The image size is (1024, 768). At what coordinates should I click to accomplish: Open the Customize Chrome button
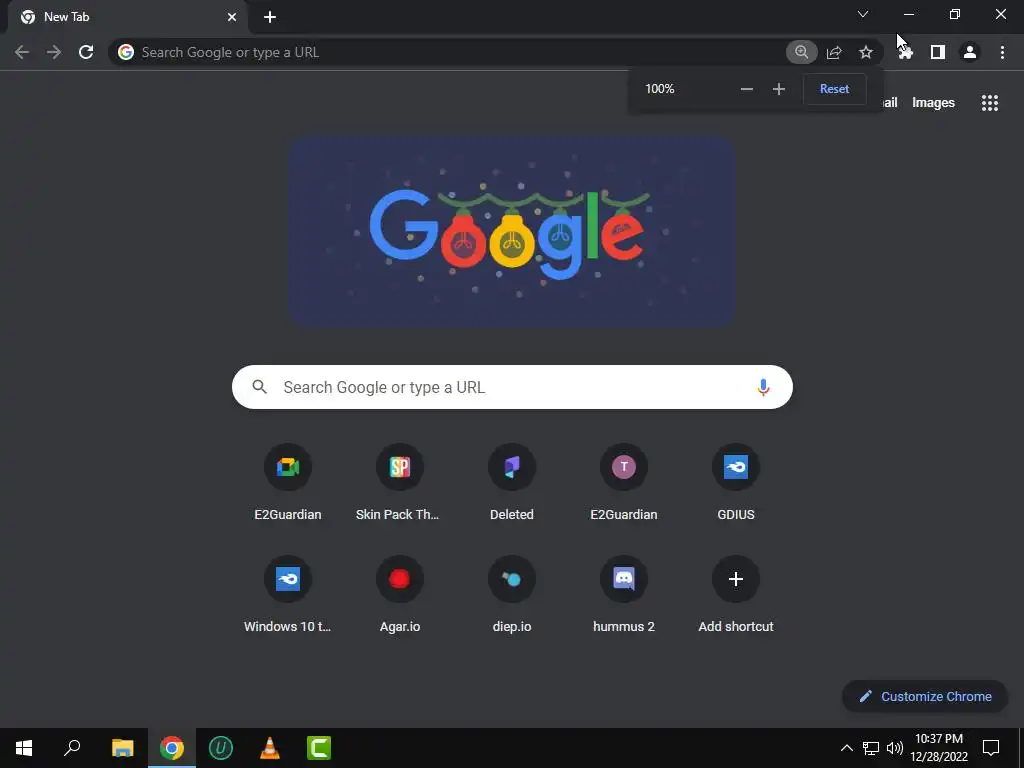925,696
